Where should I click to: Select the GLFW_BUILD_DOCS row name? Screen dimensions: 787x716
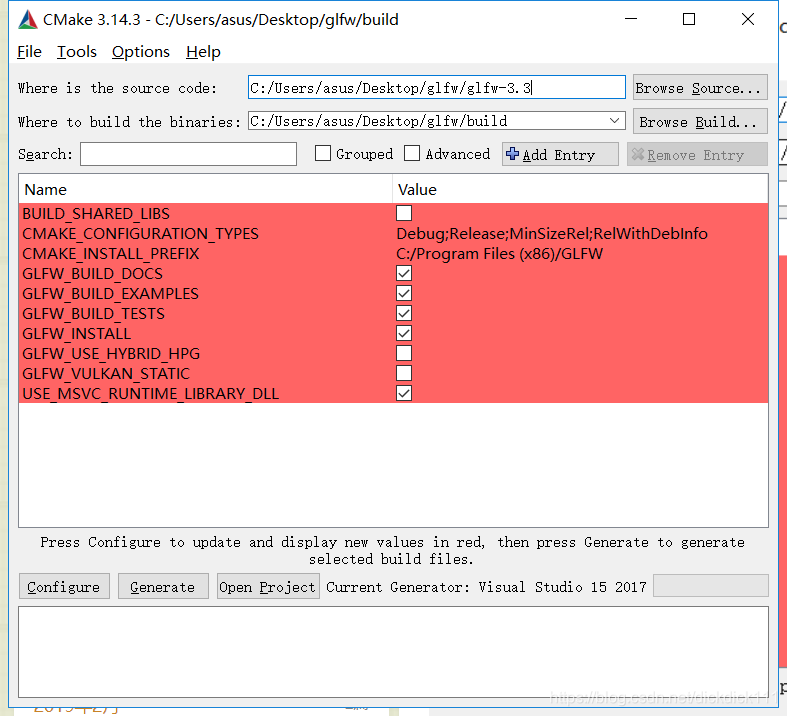pyautogui.click(x=92, y=273)
